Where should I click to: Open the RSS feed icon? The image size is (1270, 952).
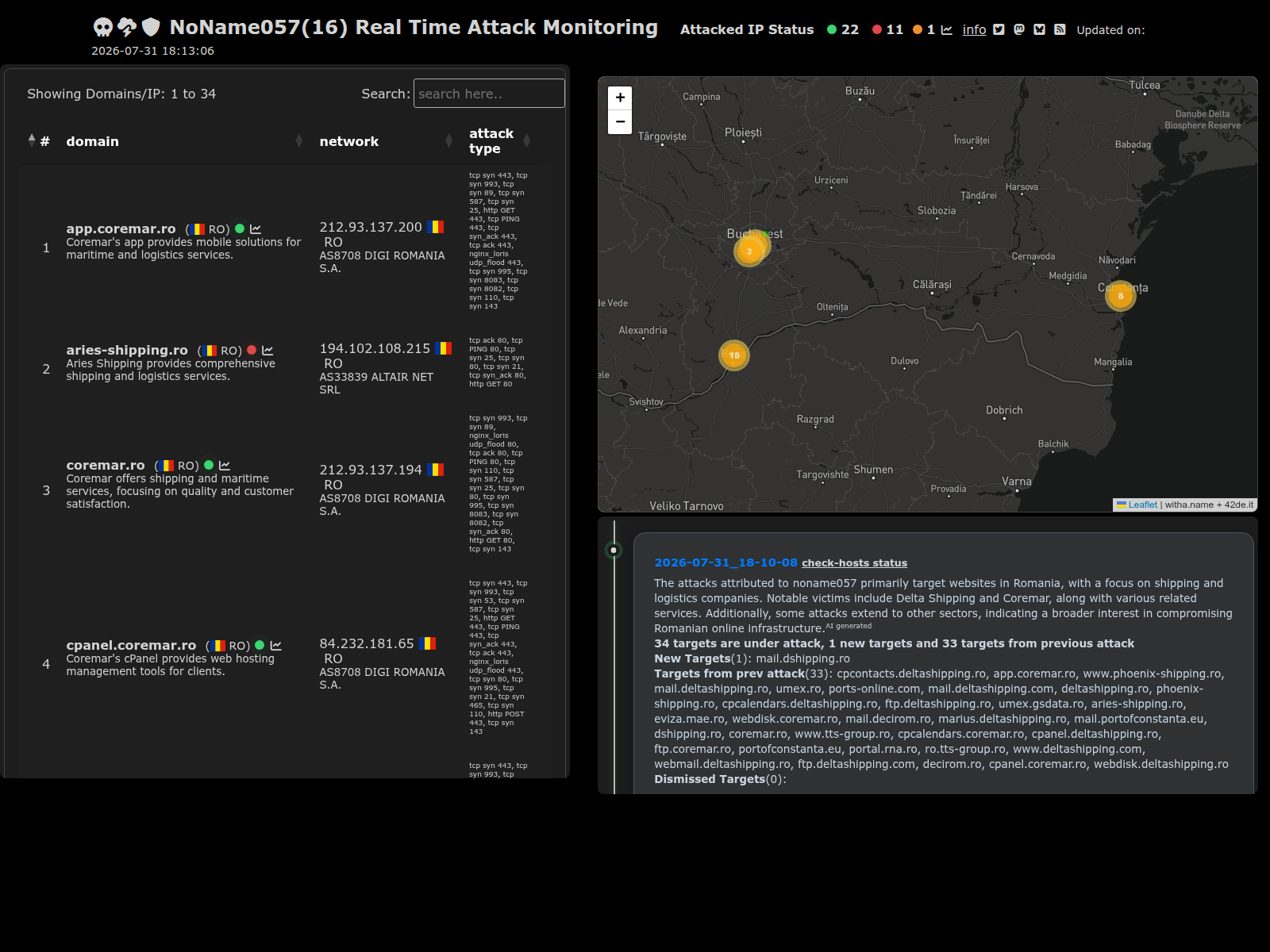click(1060, 29)
